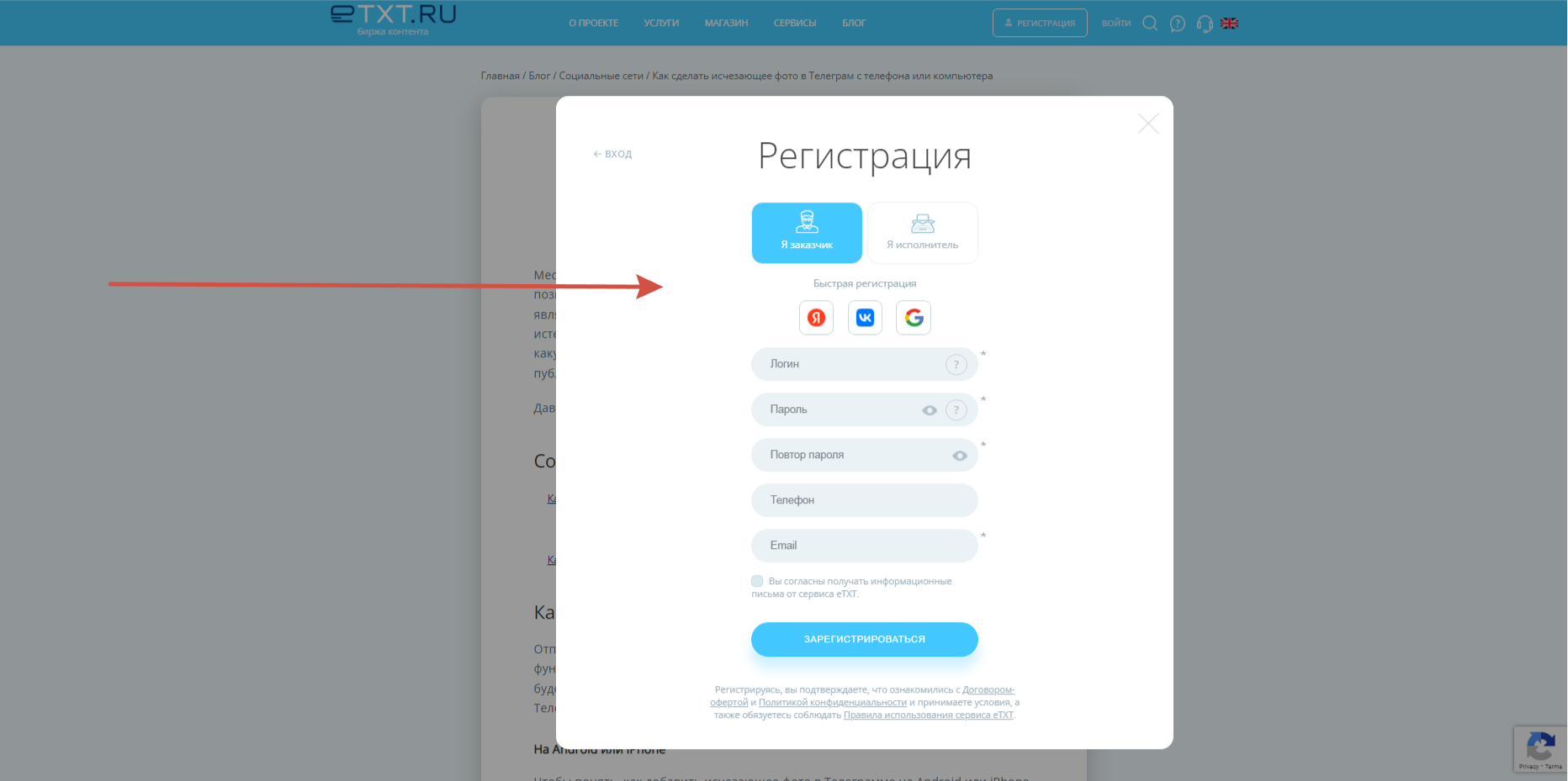Show repeated password with eye toggle
This screenshot has height=781, width=1568.
coord(959,456)
